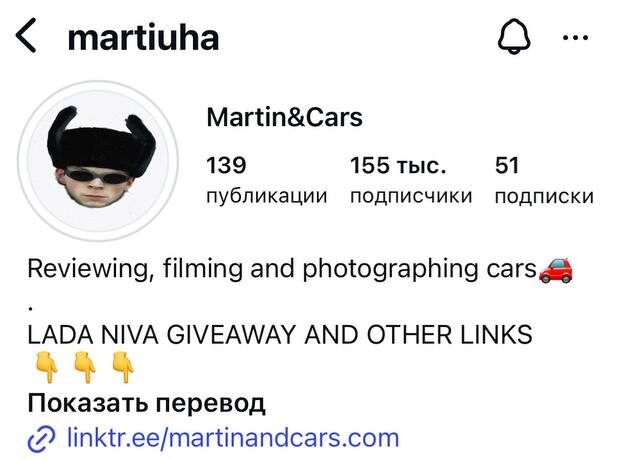Image resolution: width=622 pixels, height=460 pixels.
Task: Tap the LADA NIVA GIVEAWAY text line
Action: [x=280, y=334]
